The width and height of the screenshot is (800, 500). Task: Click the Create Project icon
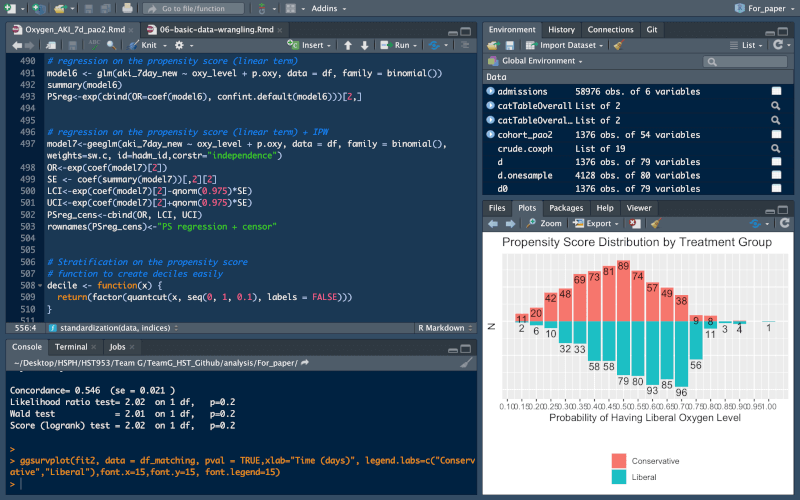pos(38,8)
